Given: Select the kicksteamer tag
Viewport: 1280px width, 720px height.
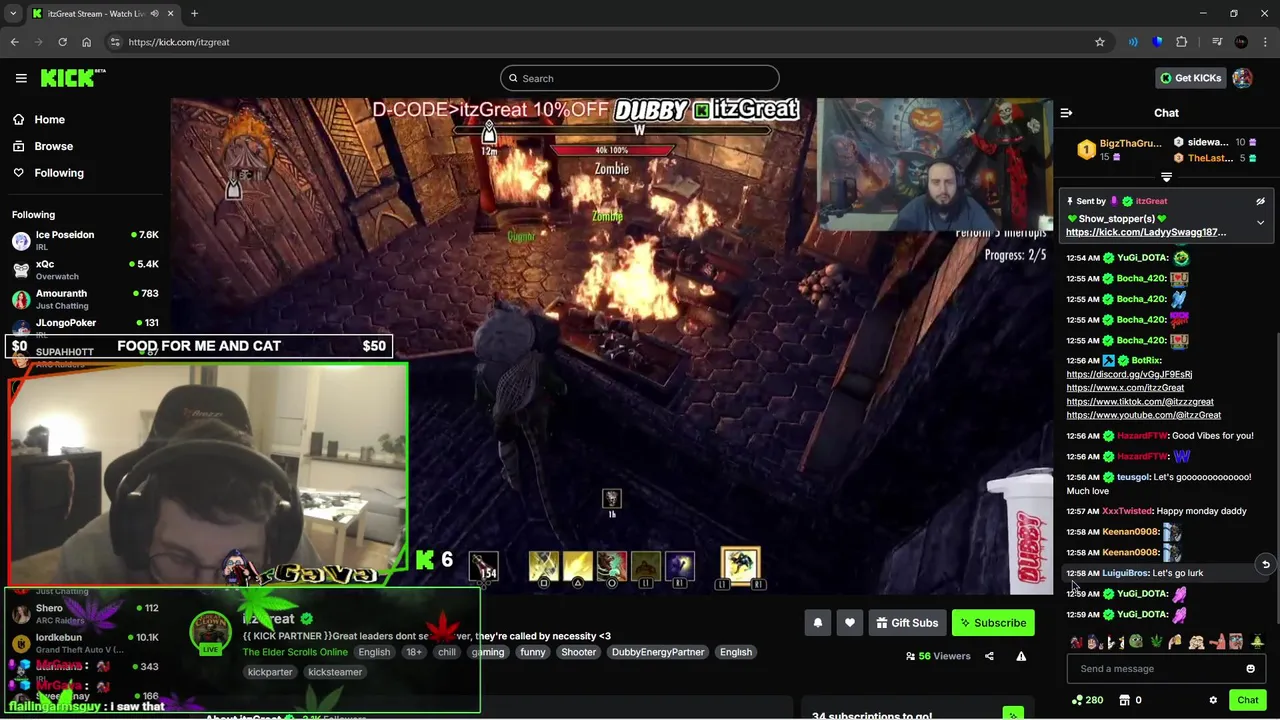Looking at the screenshot, I should [x=335, y=672].
